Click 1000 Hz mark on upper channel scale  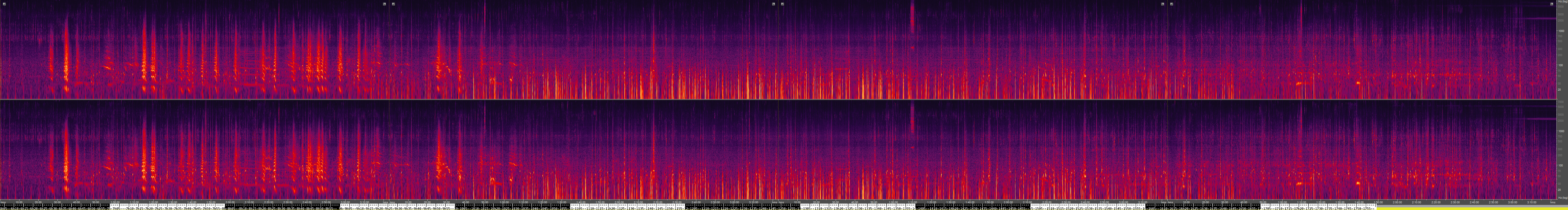coord(1561,30)
